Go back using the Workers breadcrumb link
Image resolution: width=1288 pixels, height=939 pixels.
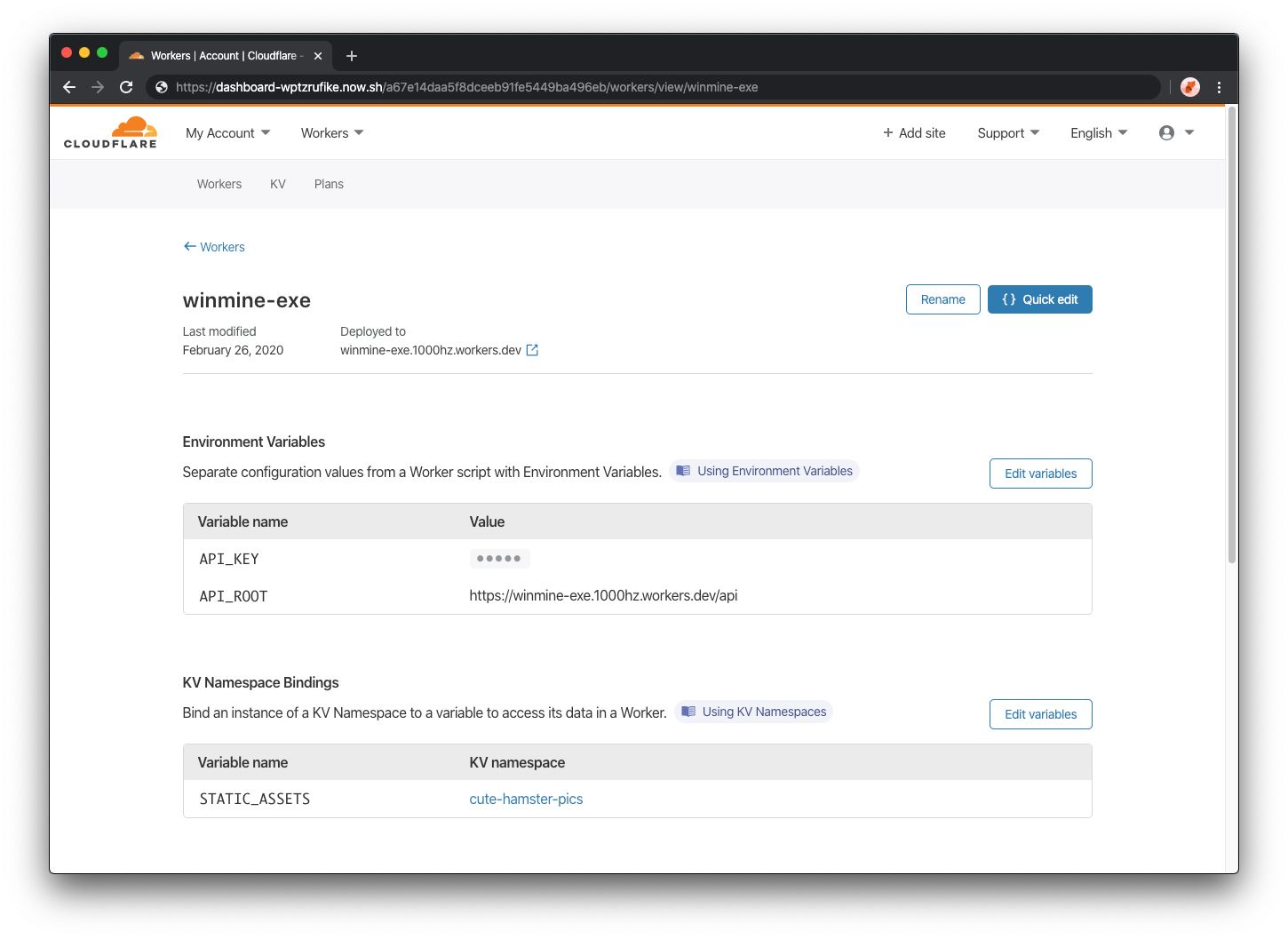click(221, 247)
